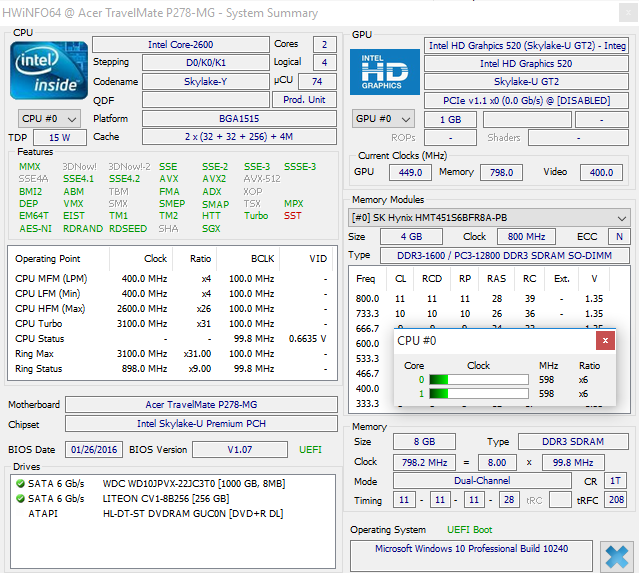Click the cache value 2 x (32 + 32 + 256) + 4M
The width and height of the screenshot is (639, 573).
tap(239, 137)
